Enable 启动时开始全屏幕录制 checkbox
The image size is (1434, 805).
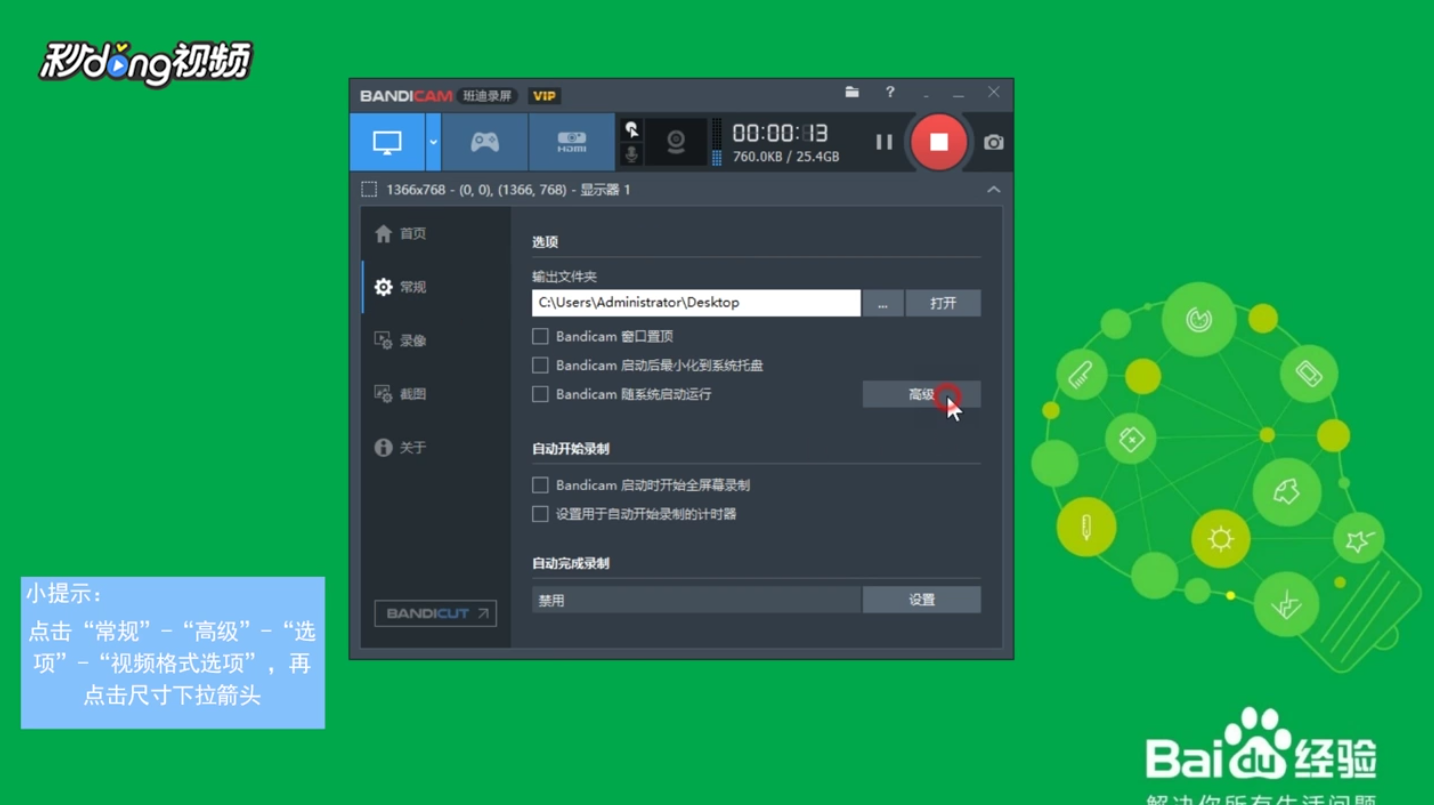[540, 485]
